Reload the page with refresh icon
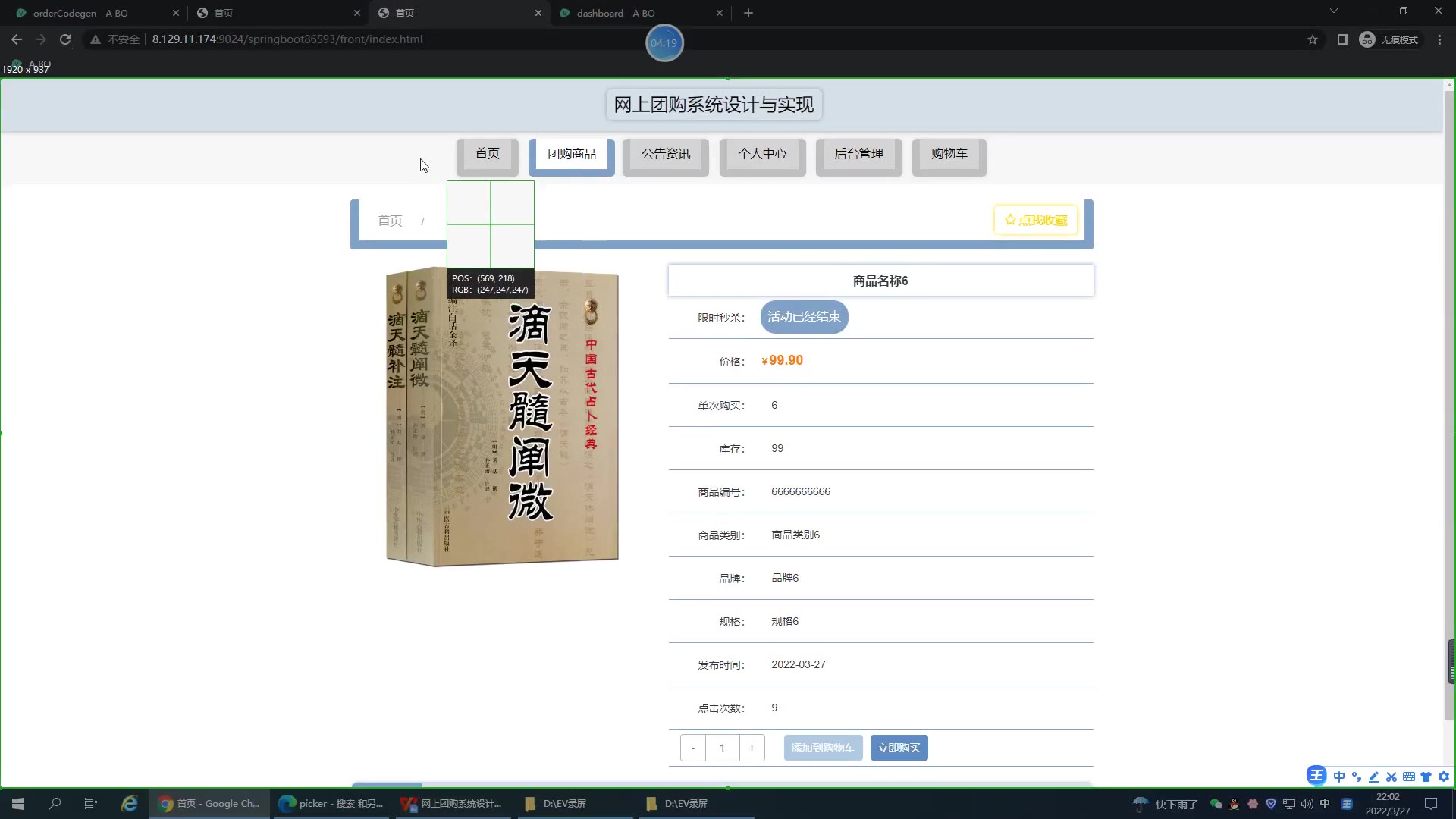This screenshot has height=819, width=1456. [x=65, y=39]
